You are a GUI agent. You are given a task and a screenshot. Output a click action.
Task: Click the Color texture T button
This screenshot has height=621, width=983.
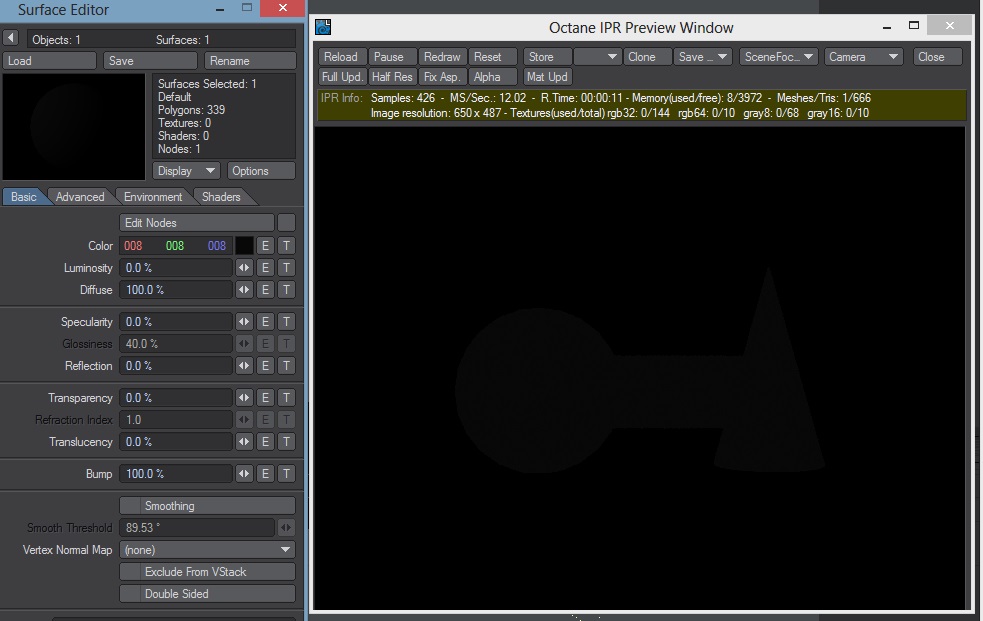(286, 246)
